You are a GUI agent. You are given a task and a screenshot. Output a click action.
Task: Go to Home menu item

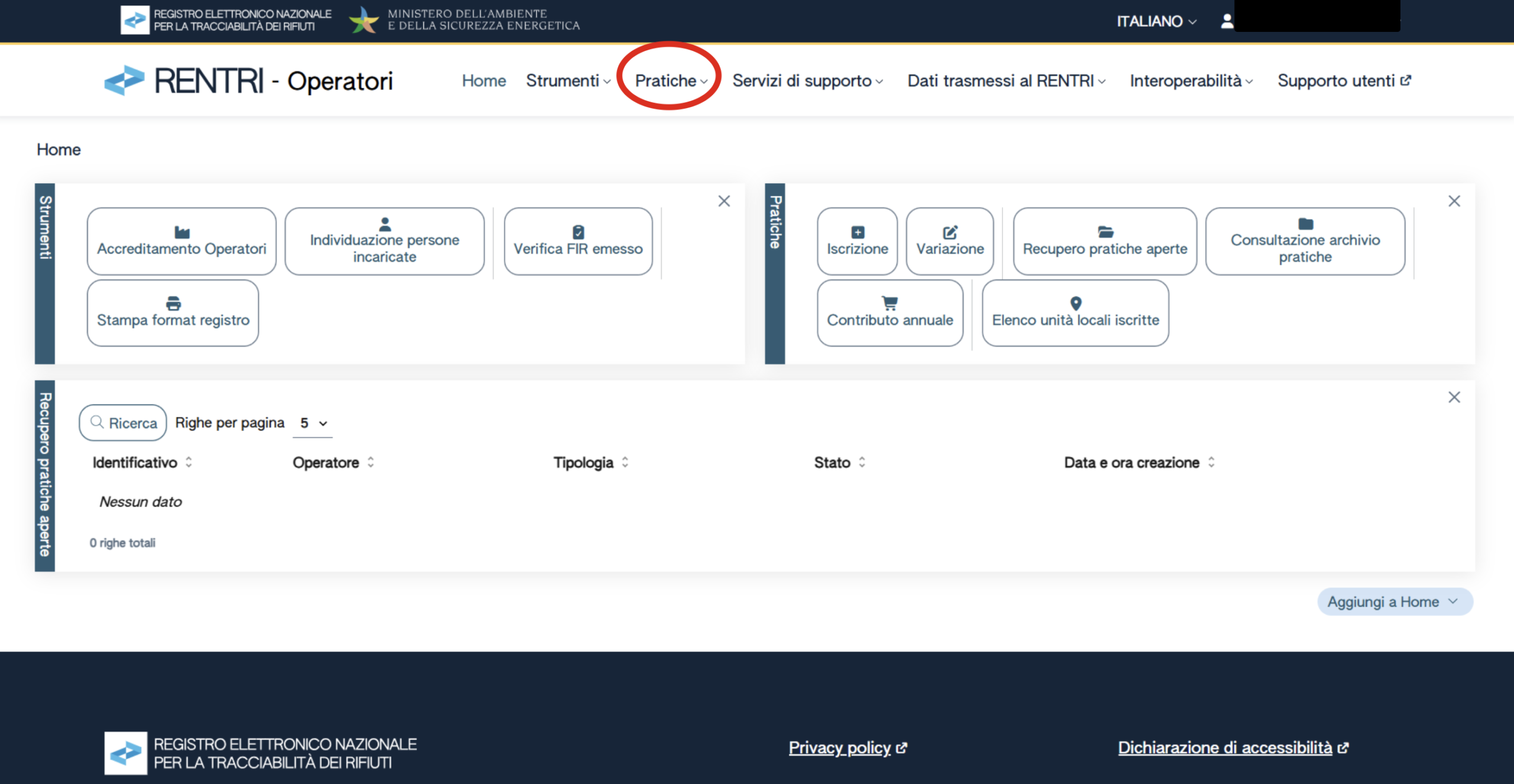(x=484, y=80)
